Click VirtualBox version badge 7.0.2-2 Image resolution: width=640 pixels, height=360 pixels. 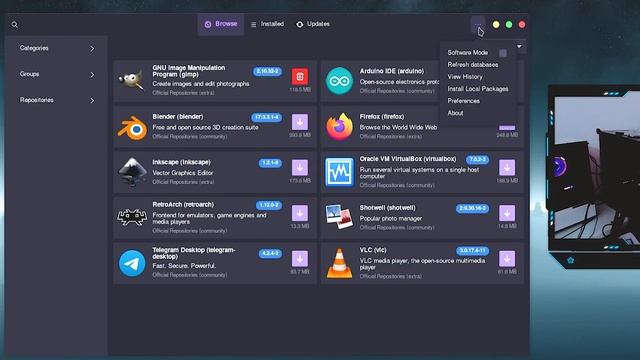[478, 159]
